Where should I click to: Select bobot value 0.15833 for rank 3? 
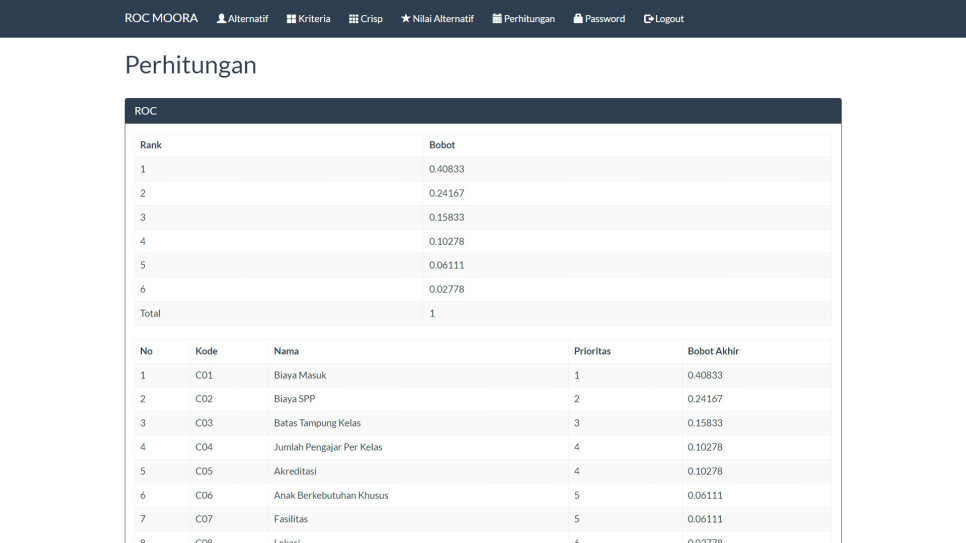tap(447, 217)
